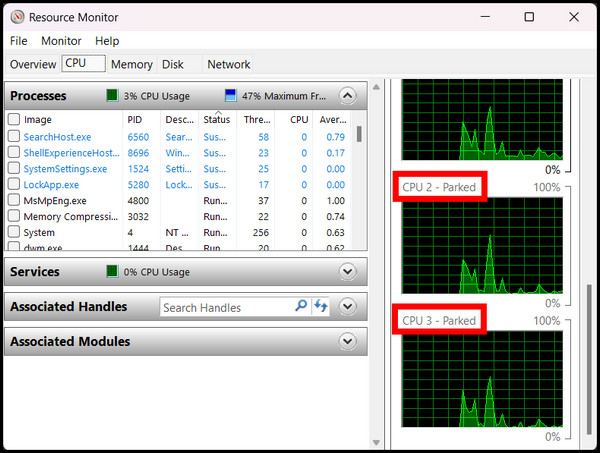Screen dimensions: 600x453
Task: Tick the dwm.exe checkbox
Action: [x=14, y=246]
